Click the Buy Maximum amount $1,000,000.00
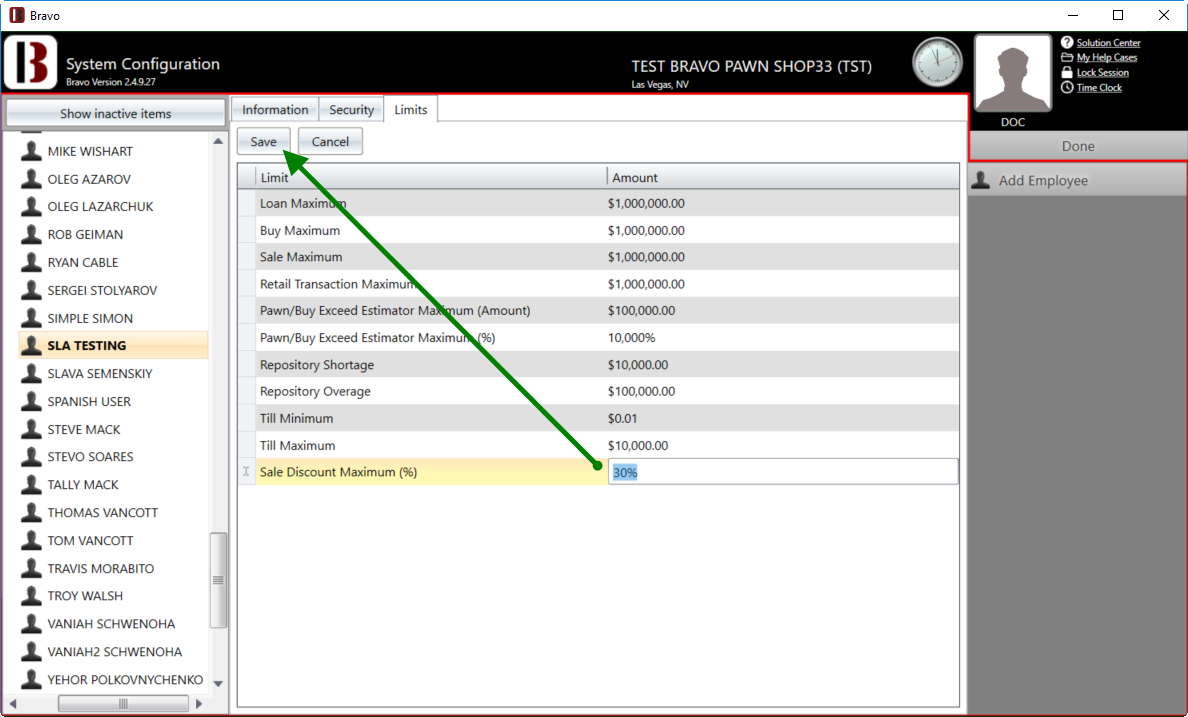 click(646, 230)
